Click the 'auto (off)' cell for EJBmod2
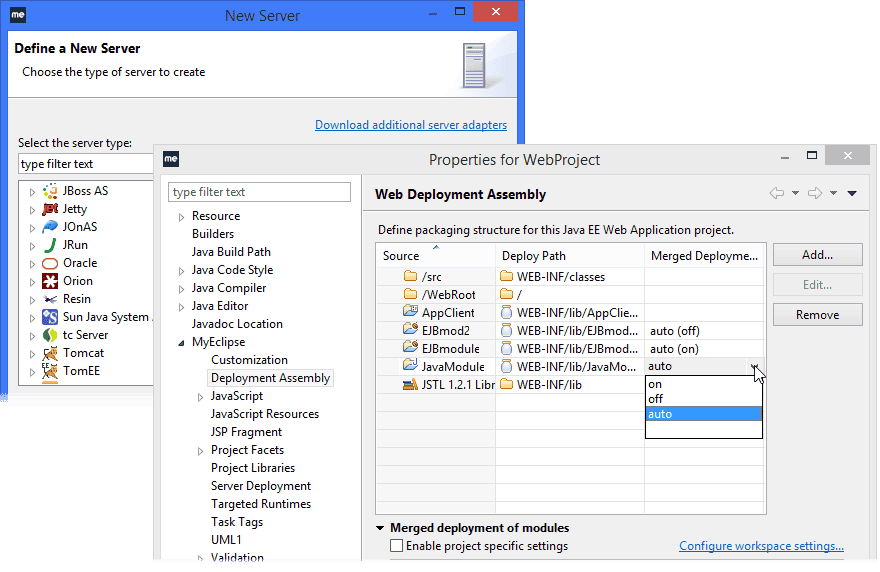 tap(704, 331)
